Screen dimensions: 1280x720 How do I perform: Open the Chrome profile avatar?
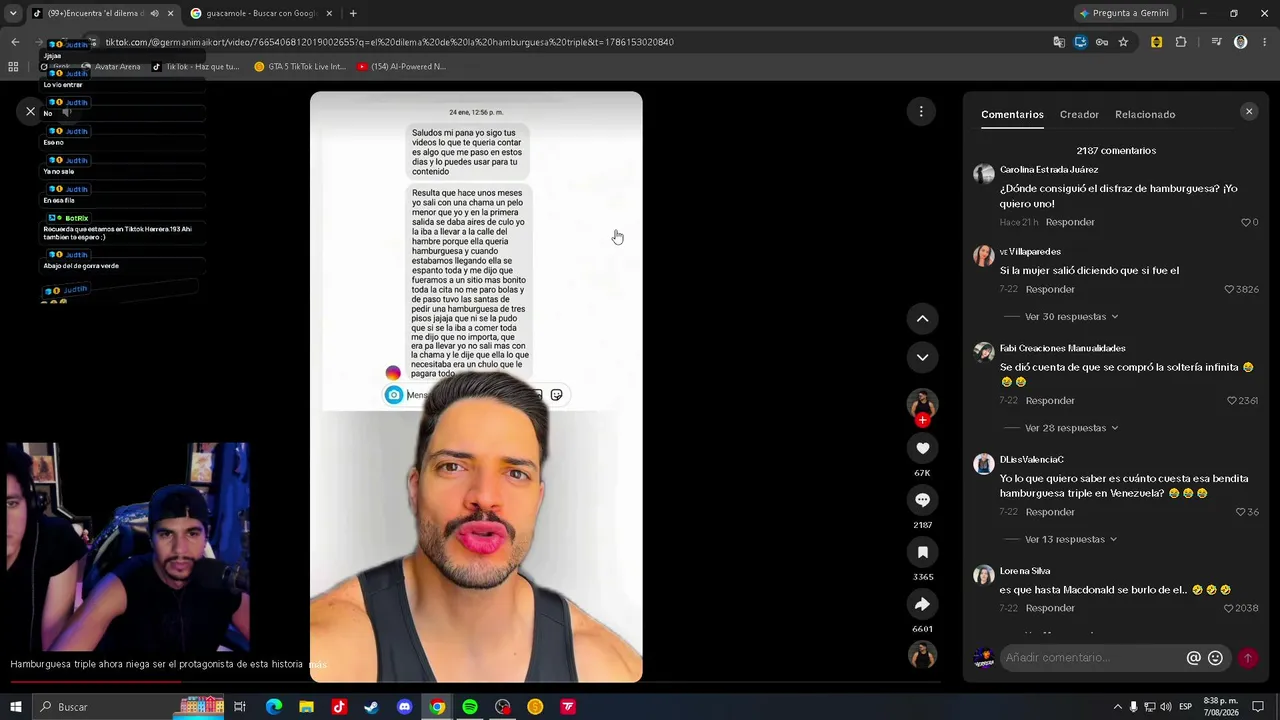click(x=1240, y=42)
